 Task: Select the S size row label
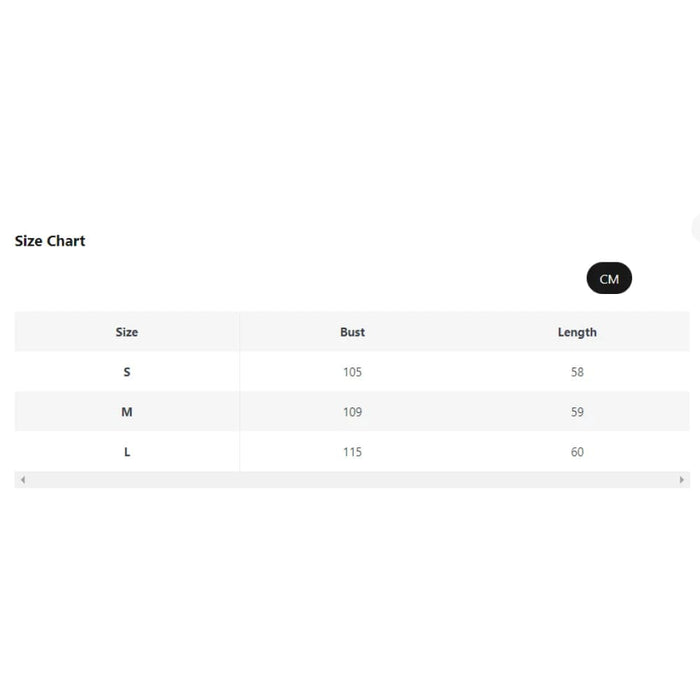coord(127,372)
